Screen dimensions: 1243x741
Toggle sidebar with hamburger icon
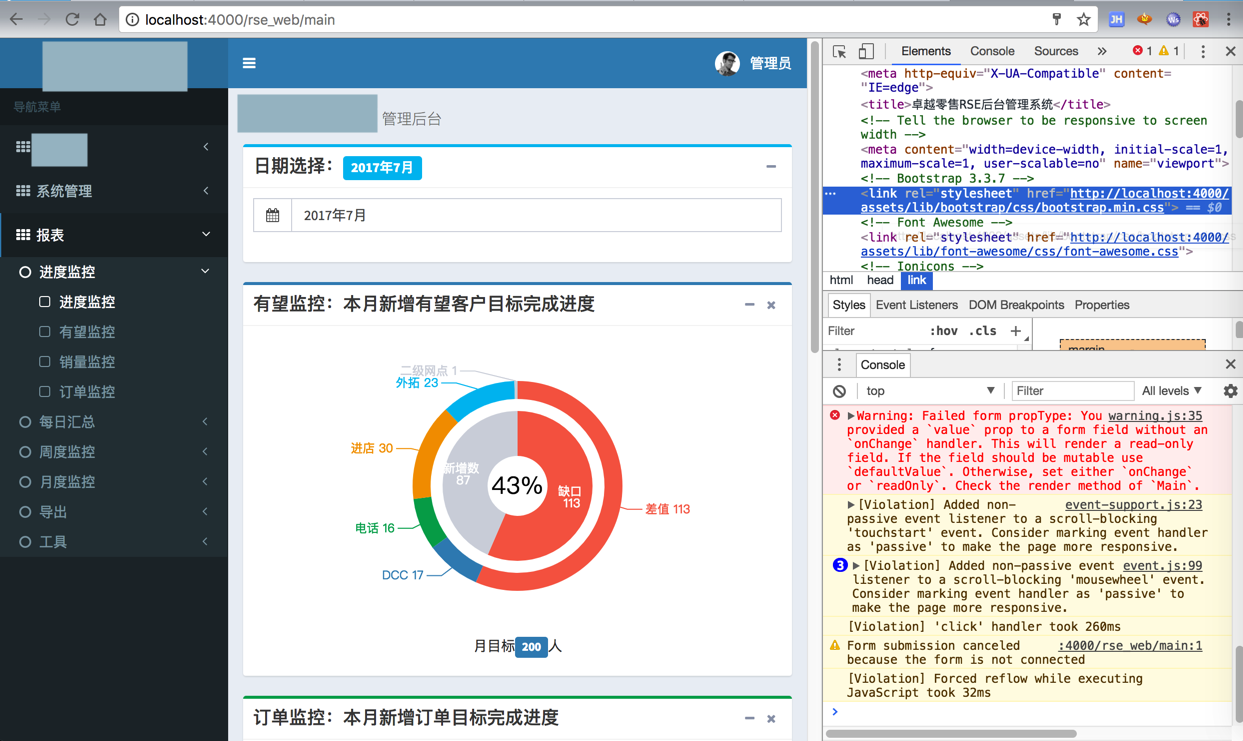tap(249, 63)
